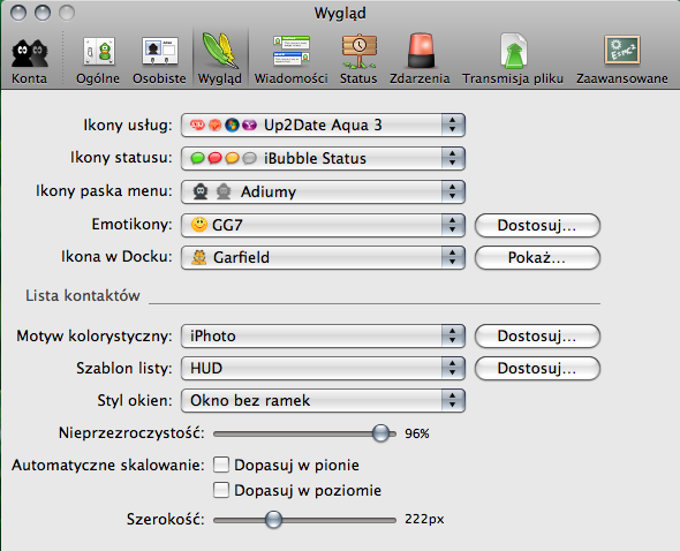This screenshot has height=551, width=680.
Task: Click Dostosuj button next to Emotikony
Action: pos(537,225)
